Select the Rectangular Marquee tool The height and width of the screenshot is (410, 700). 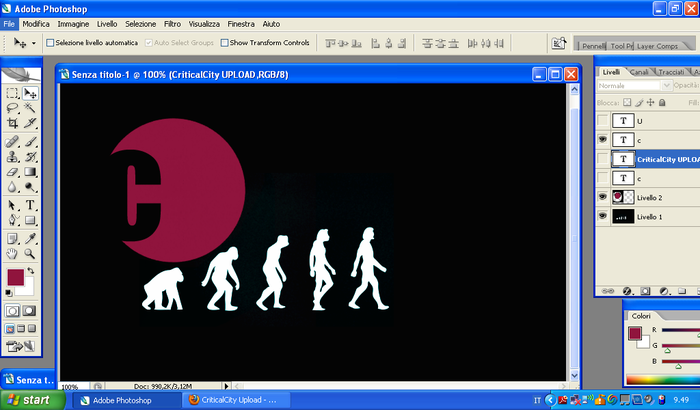pos(12,93)
